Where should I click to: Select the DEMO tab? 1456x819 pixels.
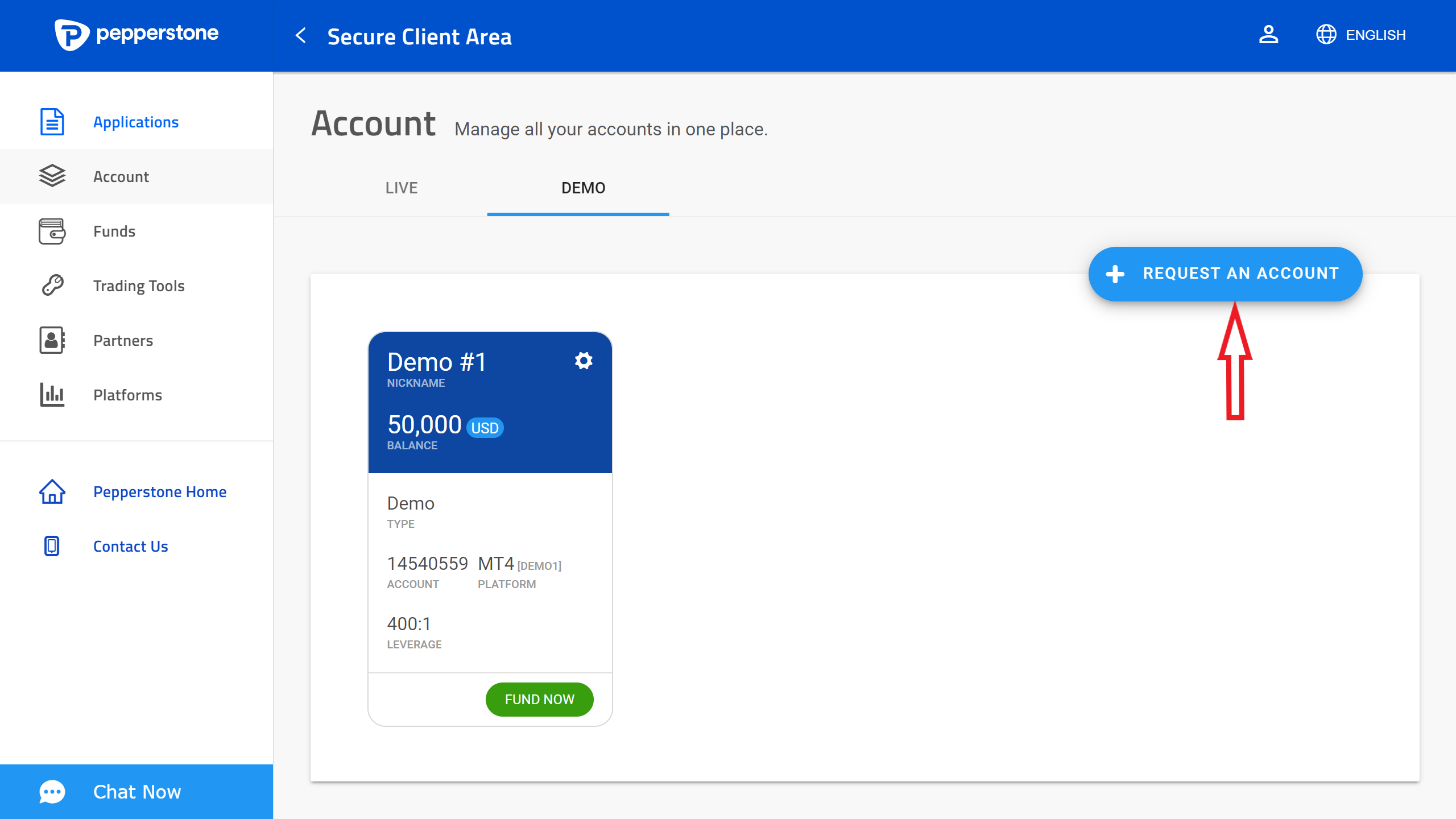[x=583, y=188]
